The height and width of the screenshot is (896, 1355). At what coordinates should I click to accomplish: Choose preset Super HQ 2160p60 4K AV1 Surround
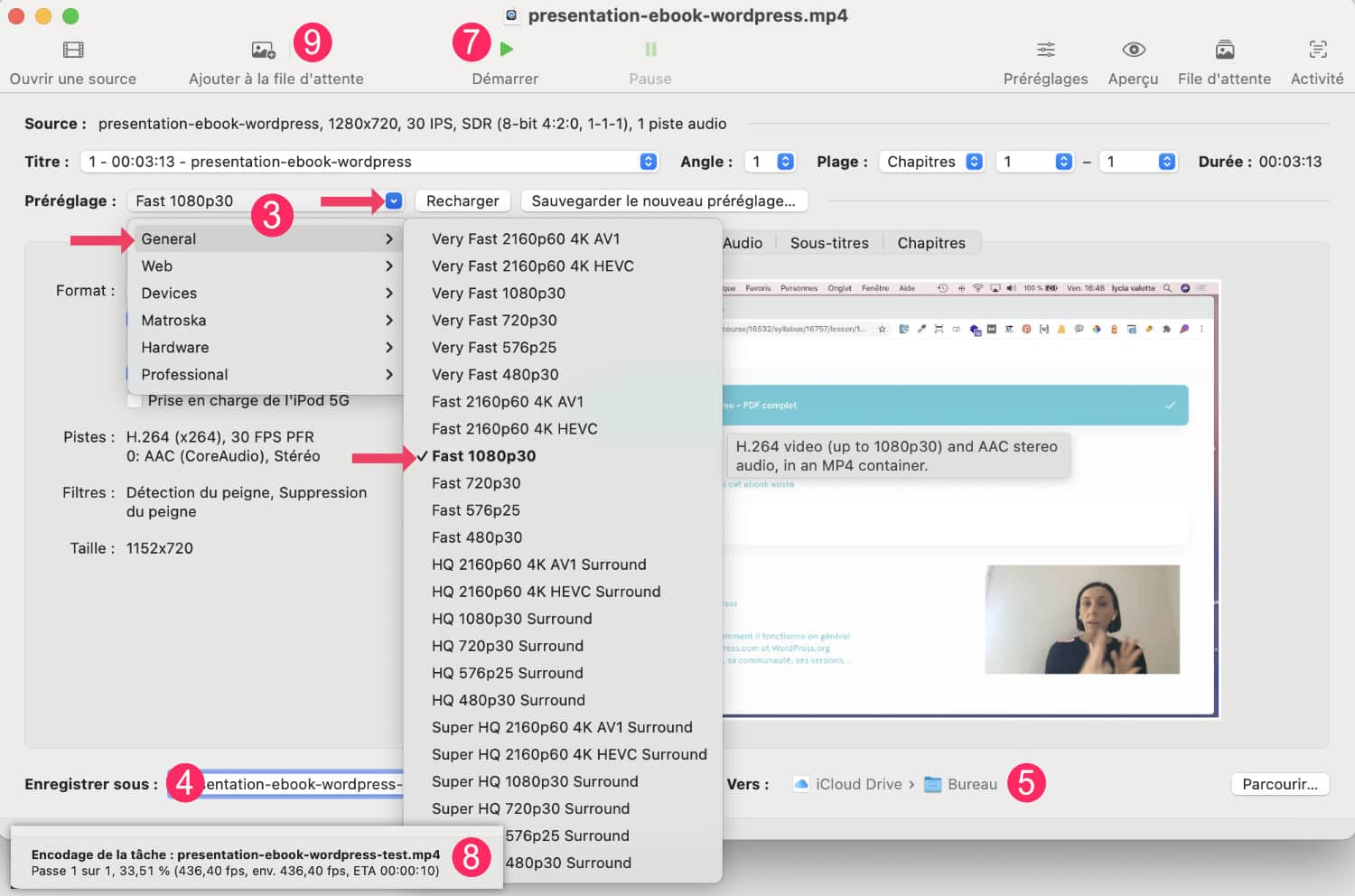pyautogui.click(x=563, y=726)
